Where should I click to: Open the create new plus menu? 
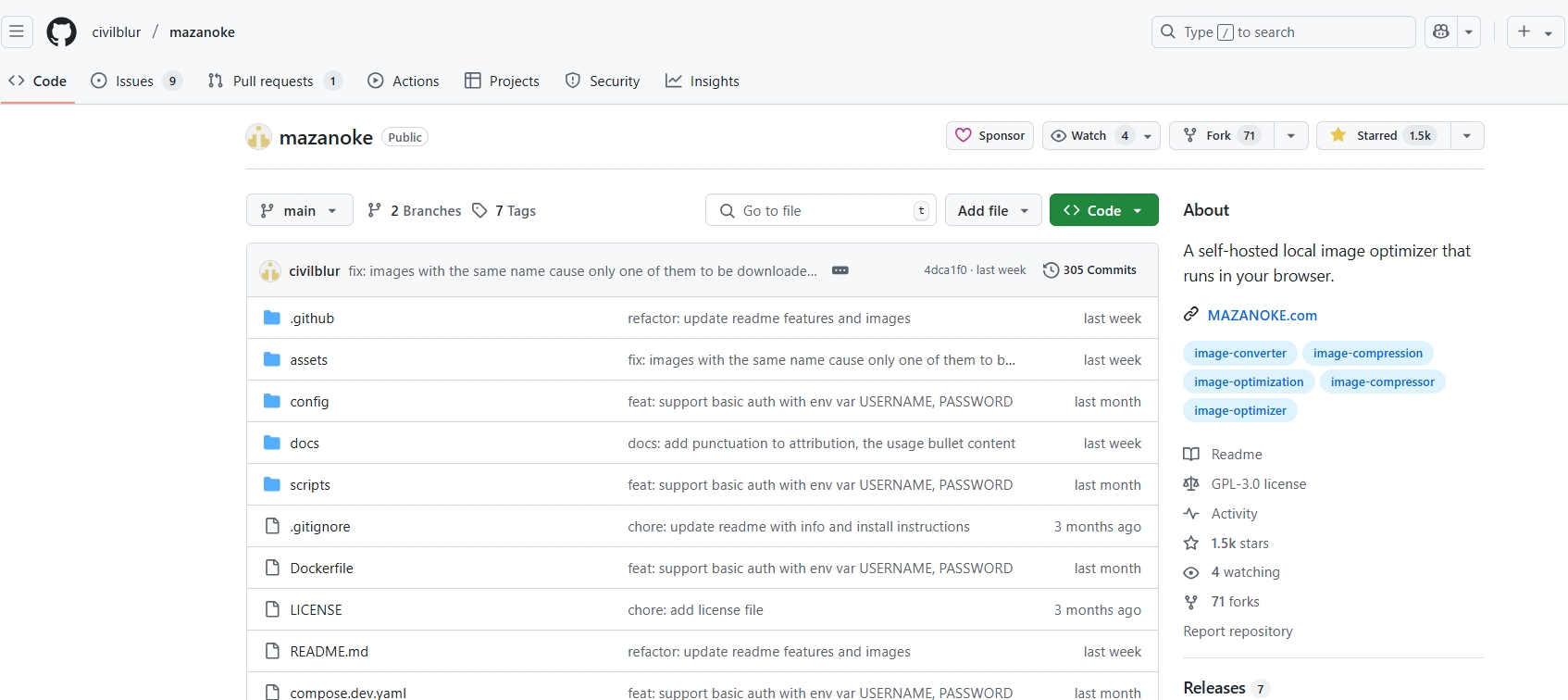1535,31
